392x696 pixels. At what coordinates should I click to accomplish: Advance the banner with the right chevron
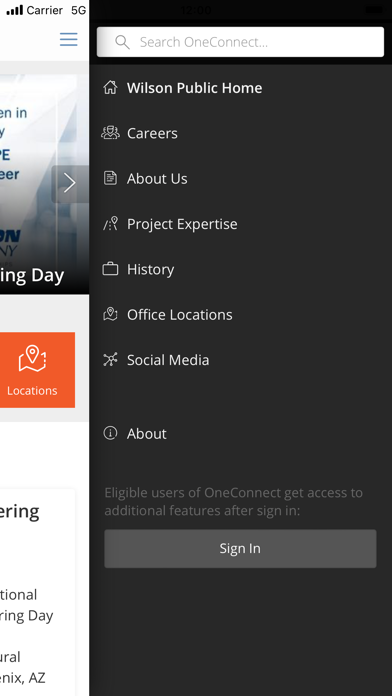pyautogui.click(x=70, y=183)
